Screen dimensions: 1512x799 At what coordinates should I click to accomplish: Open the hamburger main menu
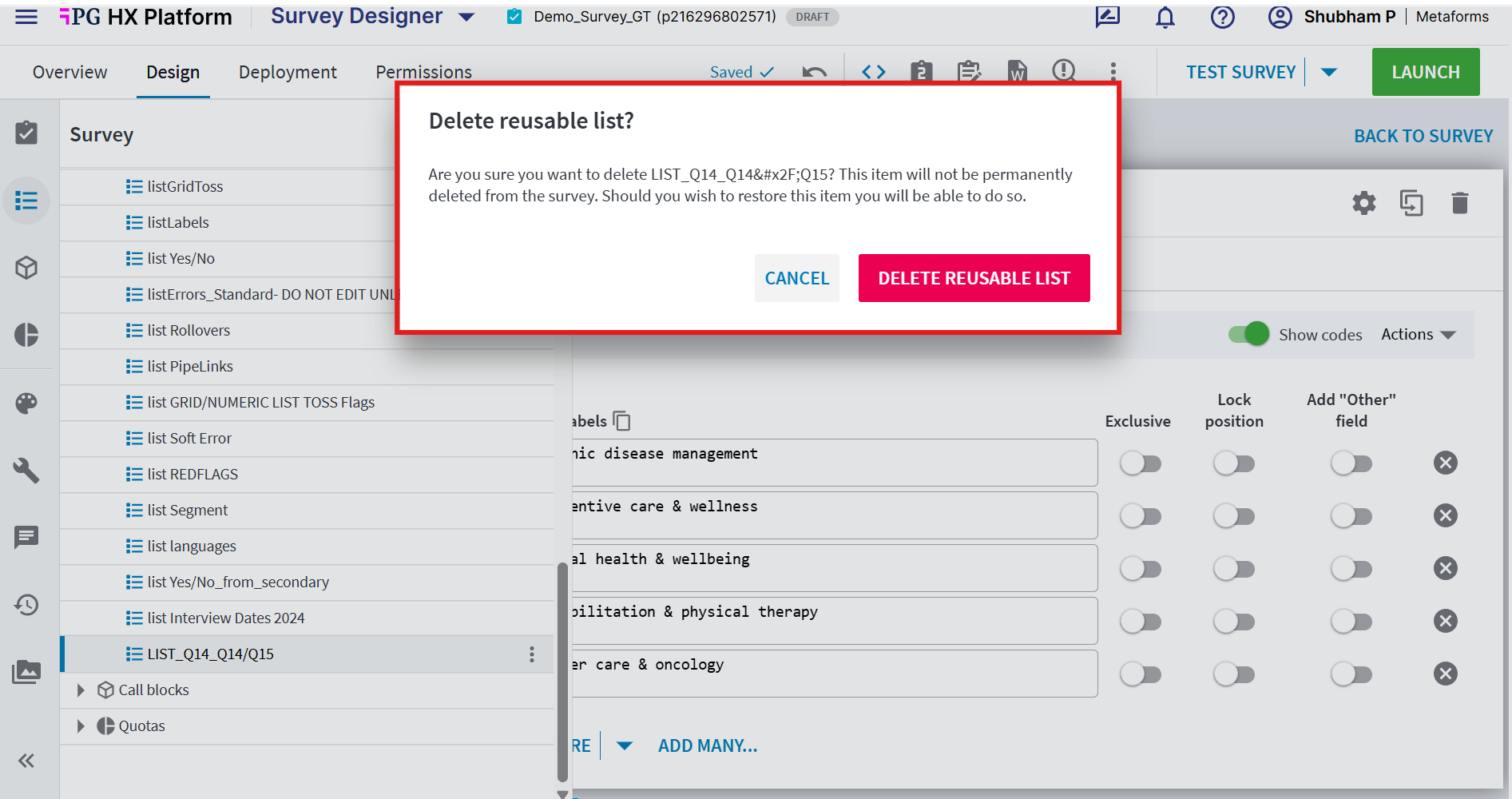pyautogui.click(x=26, y=17)
